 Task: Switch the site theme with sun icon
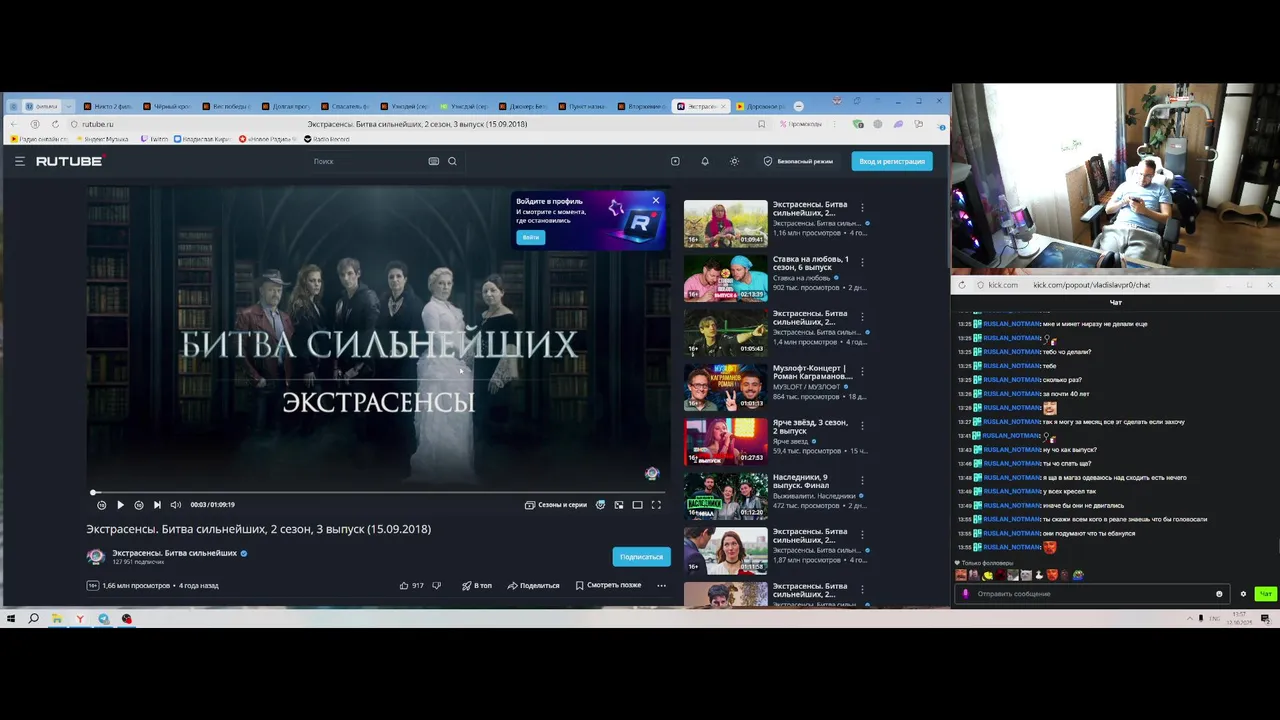click(734, 161)
